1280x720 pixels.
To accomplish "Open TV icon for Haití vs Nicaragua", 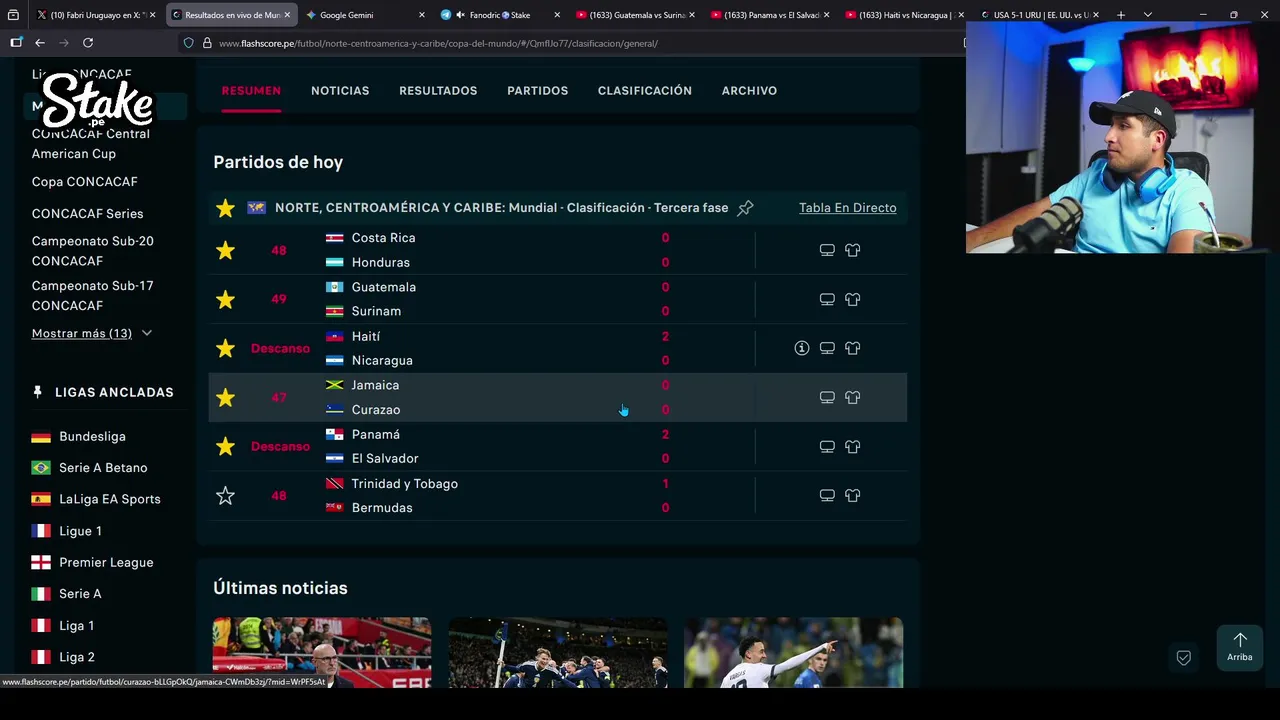I will tap(827, 348).
